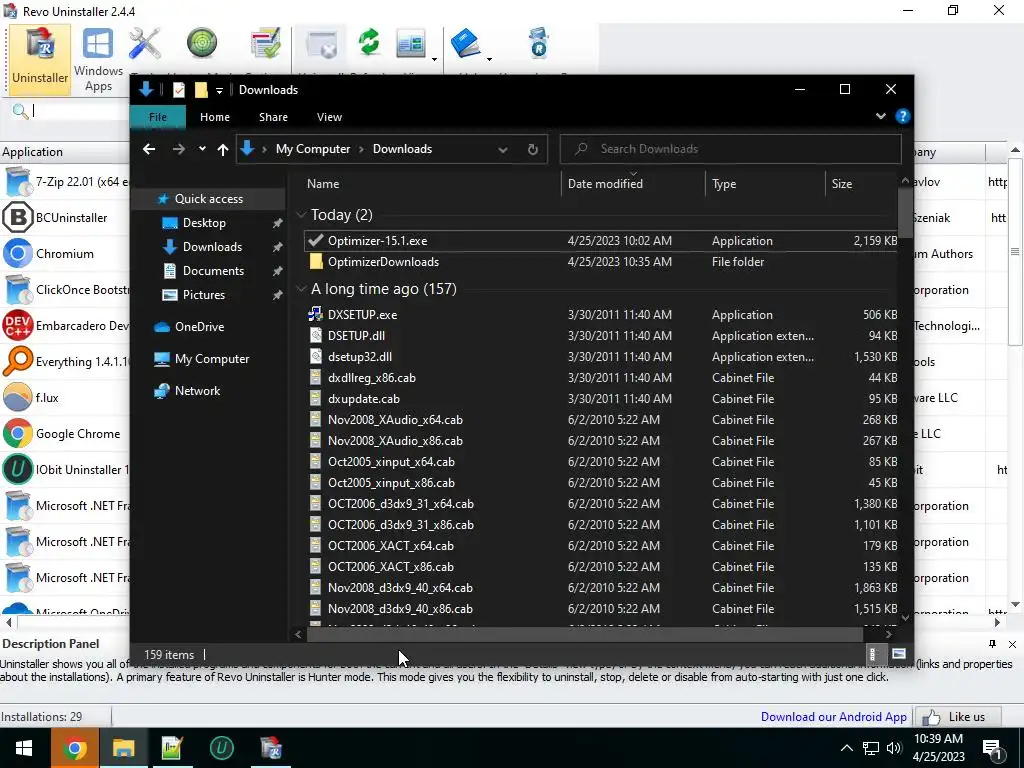Activate Hunter Mode radar icon
This screenshot has width=1024, height=768.
click(x=202, y=43)
